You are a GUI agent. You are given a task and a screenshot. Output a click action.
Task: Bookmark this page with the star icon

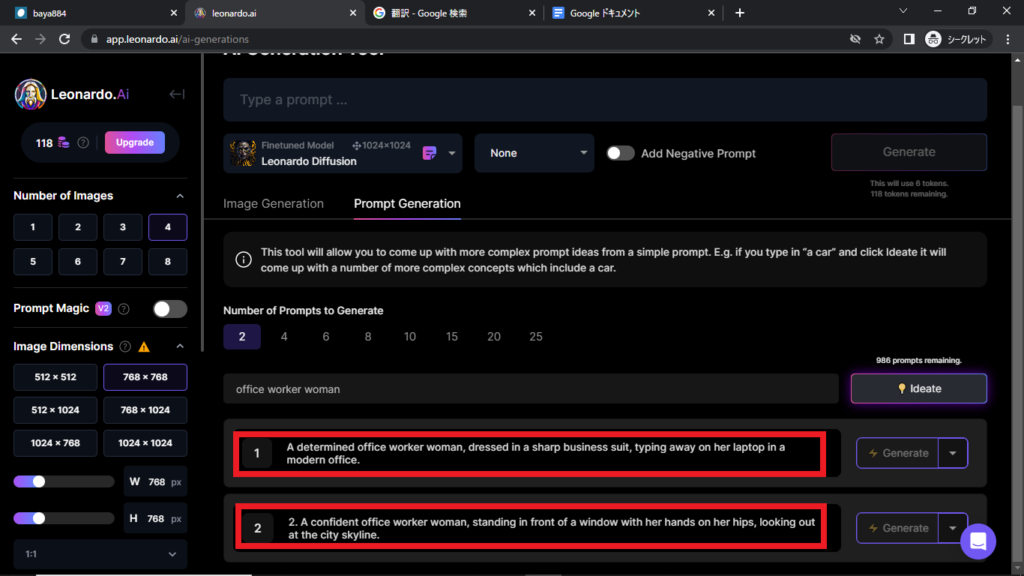tap(879, 39)
